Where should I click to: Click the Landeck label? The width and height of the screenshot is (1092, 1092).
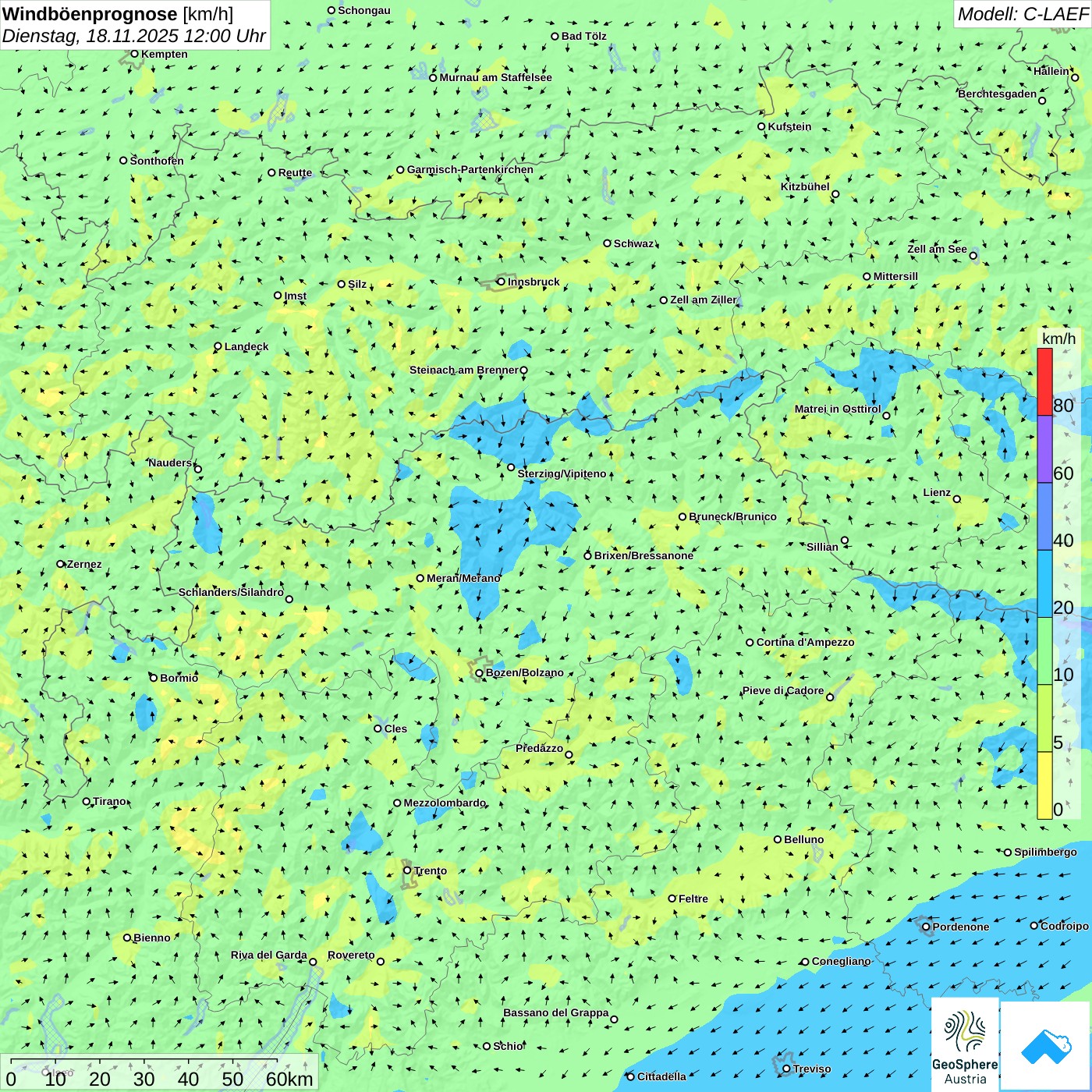(246, 346)
